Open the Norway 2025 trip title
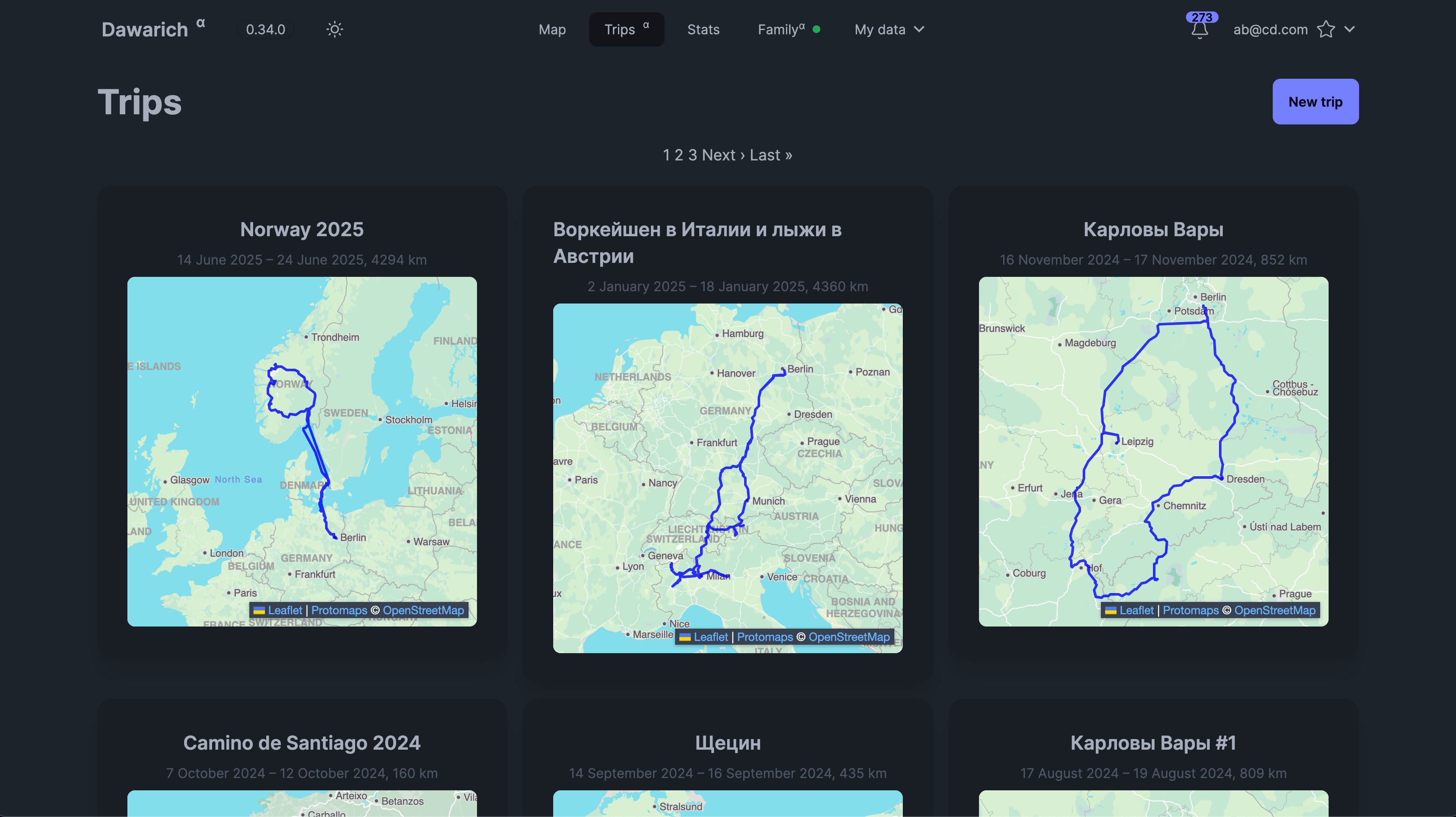Viewport: 1456px width, 817px height. [x=302, y=229]
